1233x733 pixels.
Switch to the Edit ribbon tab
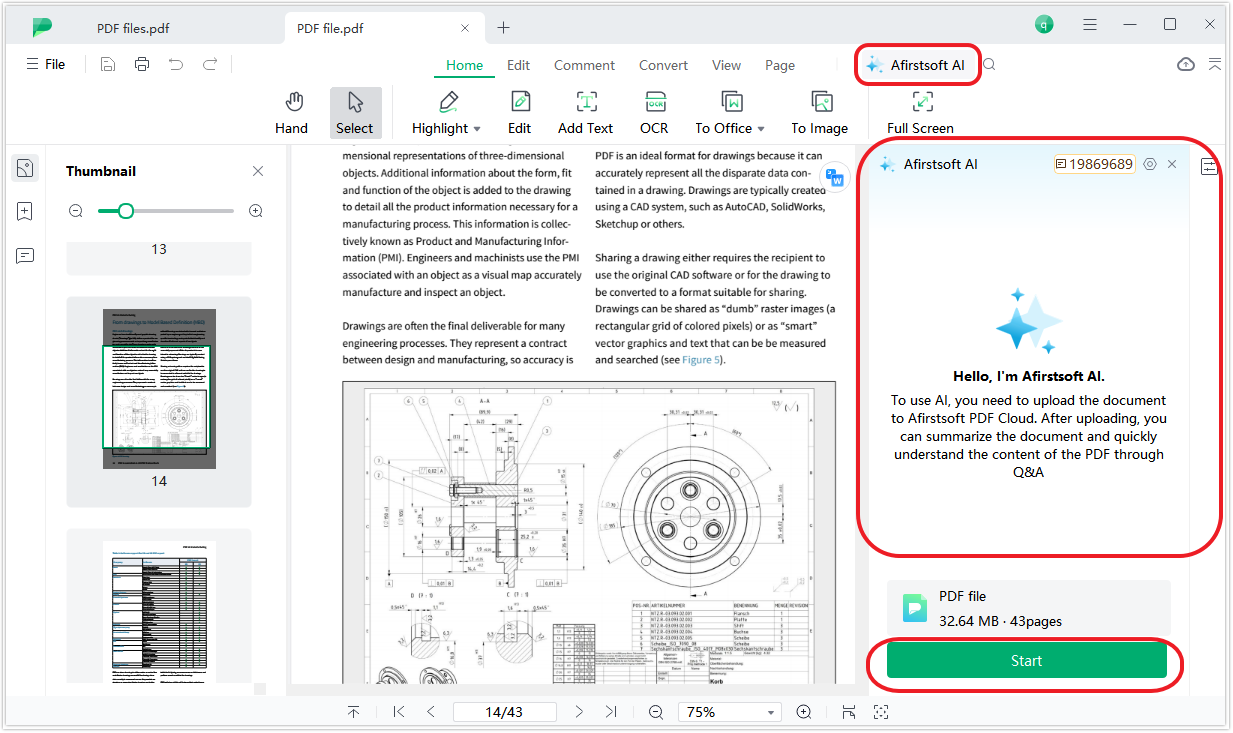(x=518, y=65)
